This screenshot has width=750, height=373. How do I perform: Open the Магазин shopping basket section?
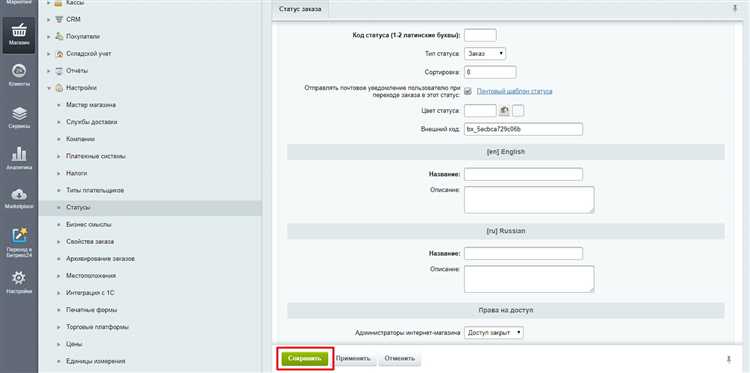pyautogui.click(x=19, y=35)
